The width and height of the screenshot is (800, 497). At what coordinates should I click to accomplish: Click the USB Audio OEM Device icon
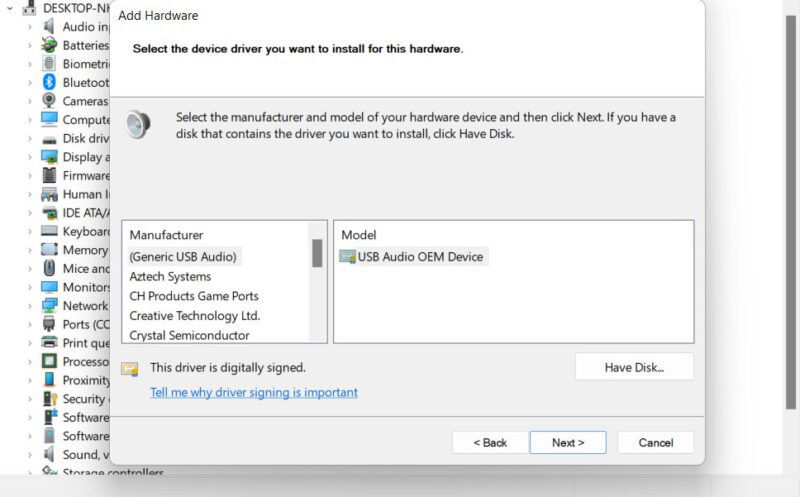pos(348,257)
